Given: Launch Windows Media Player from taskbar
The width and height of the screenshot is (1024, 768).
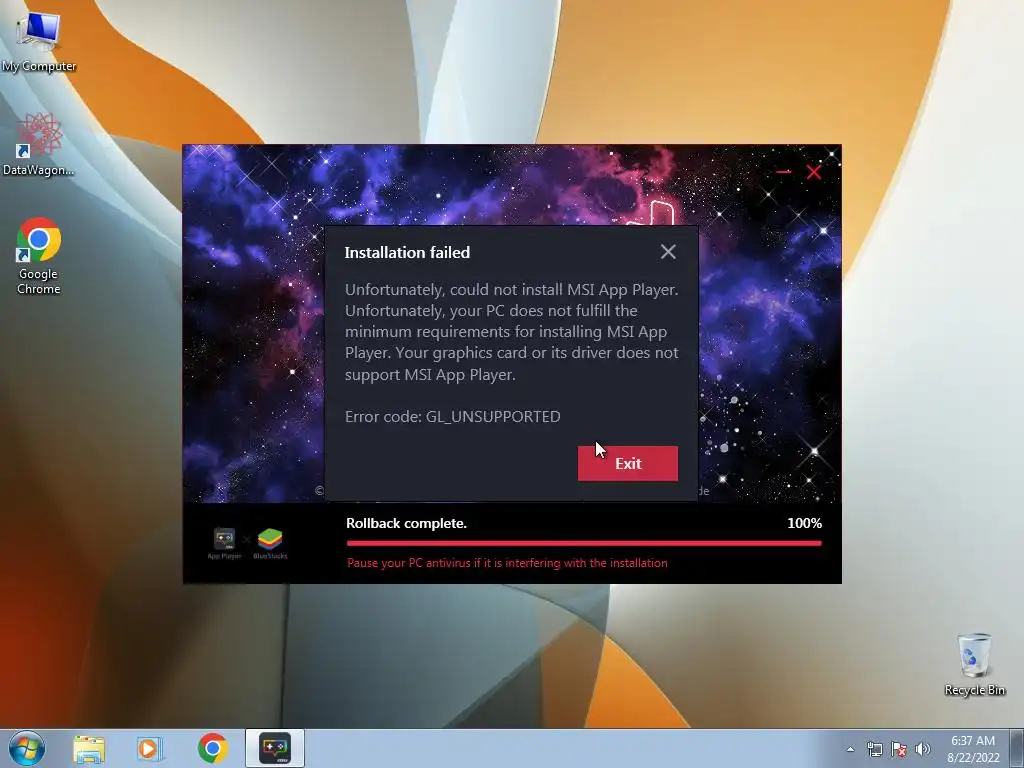Looking at the screenshot, I should coord(150,748).
